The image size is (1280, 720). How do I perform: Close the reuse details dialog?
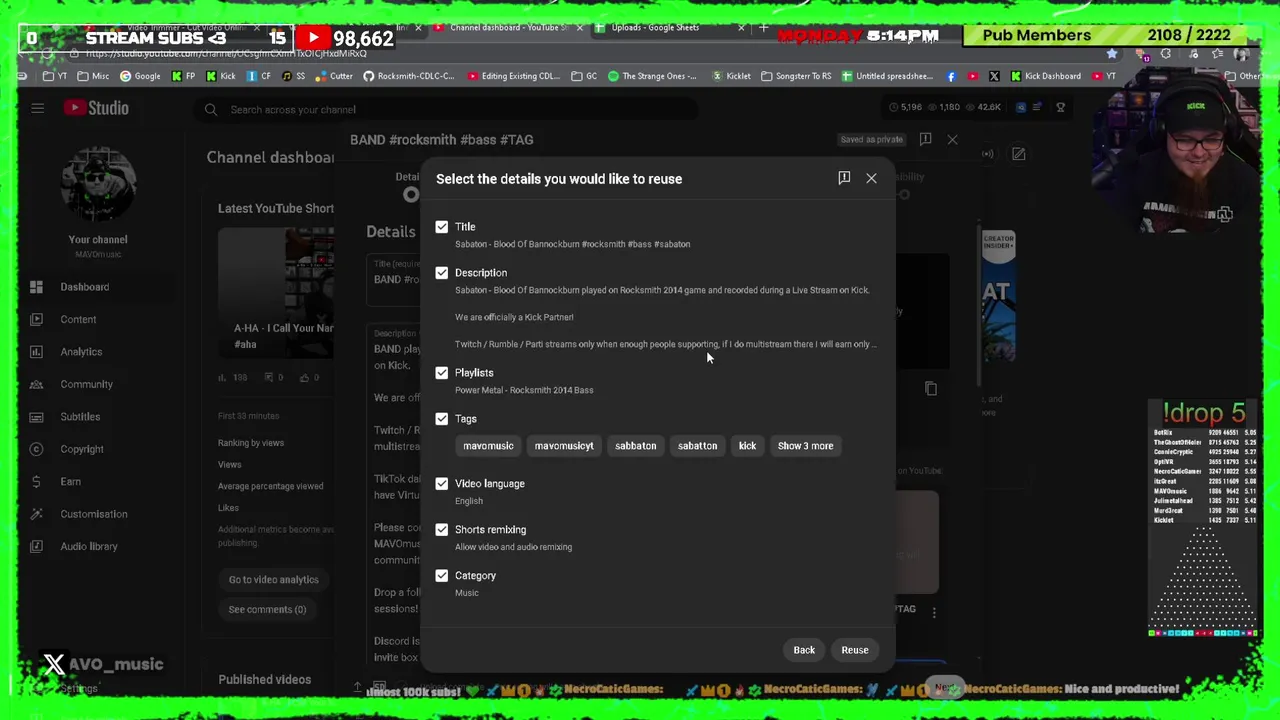[x=871, y=178]
